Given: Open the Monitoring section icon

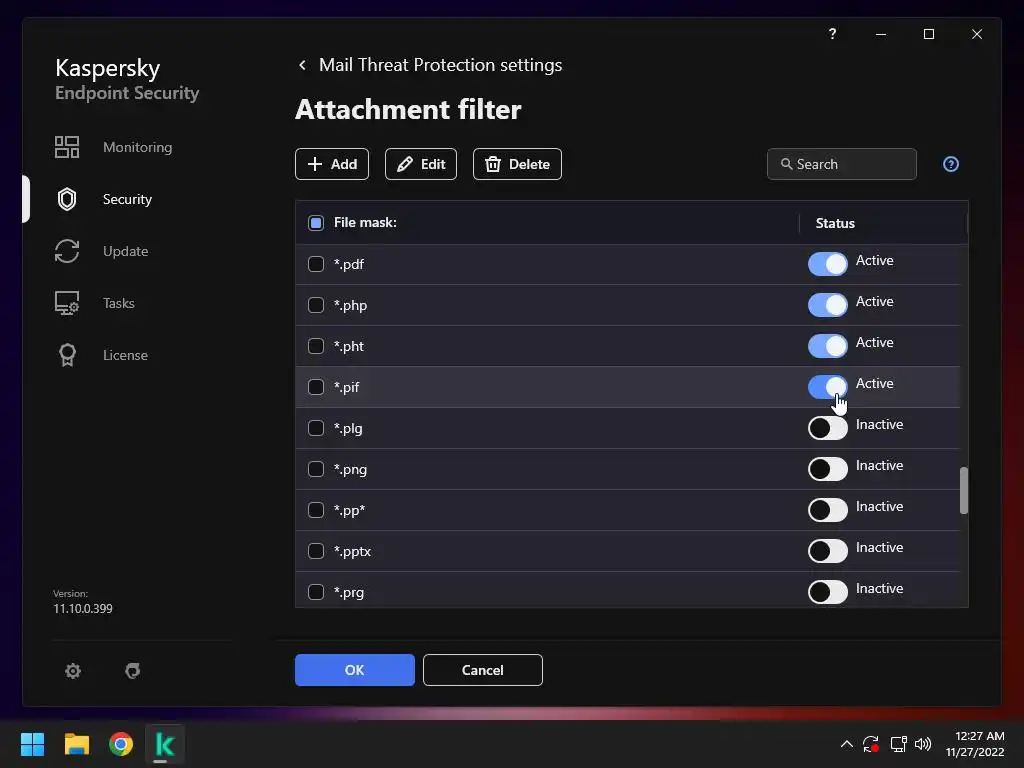Looking at the screenshot, I should pos(67,147).
